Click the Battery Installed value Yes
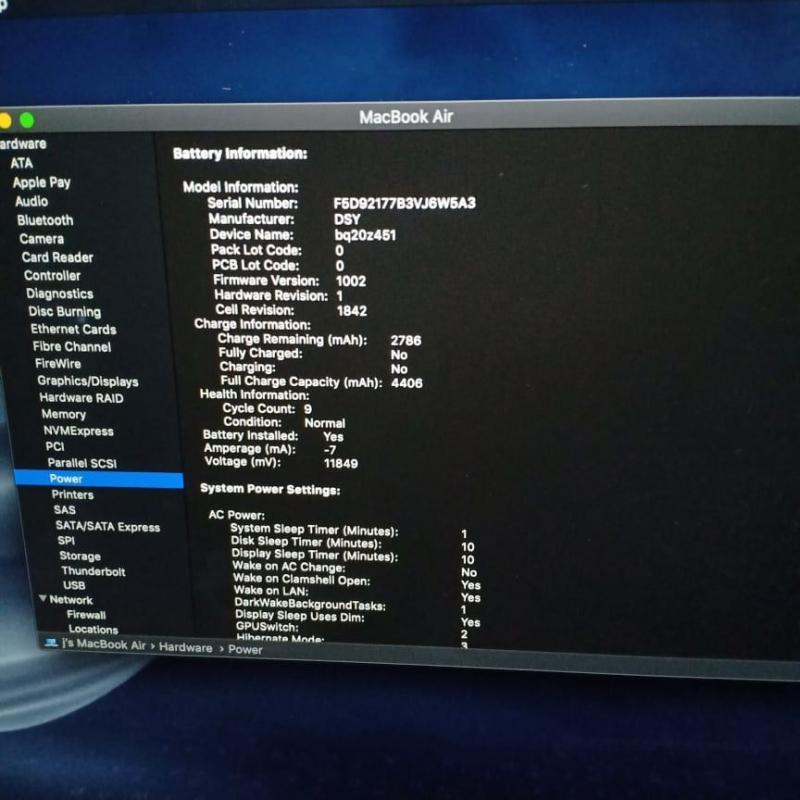800x800 pixels. tap(333, 437)
